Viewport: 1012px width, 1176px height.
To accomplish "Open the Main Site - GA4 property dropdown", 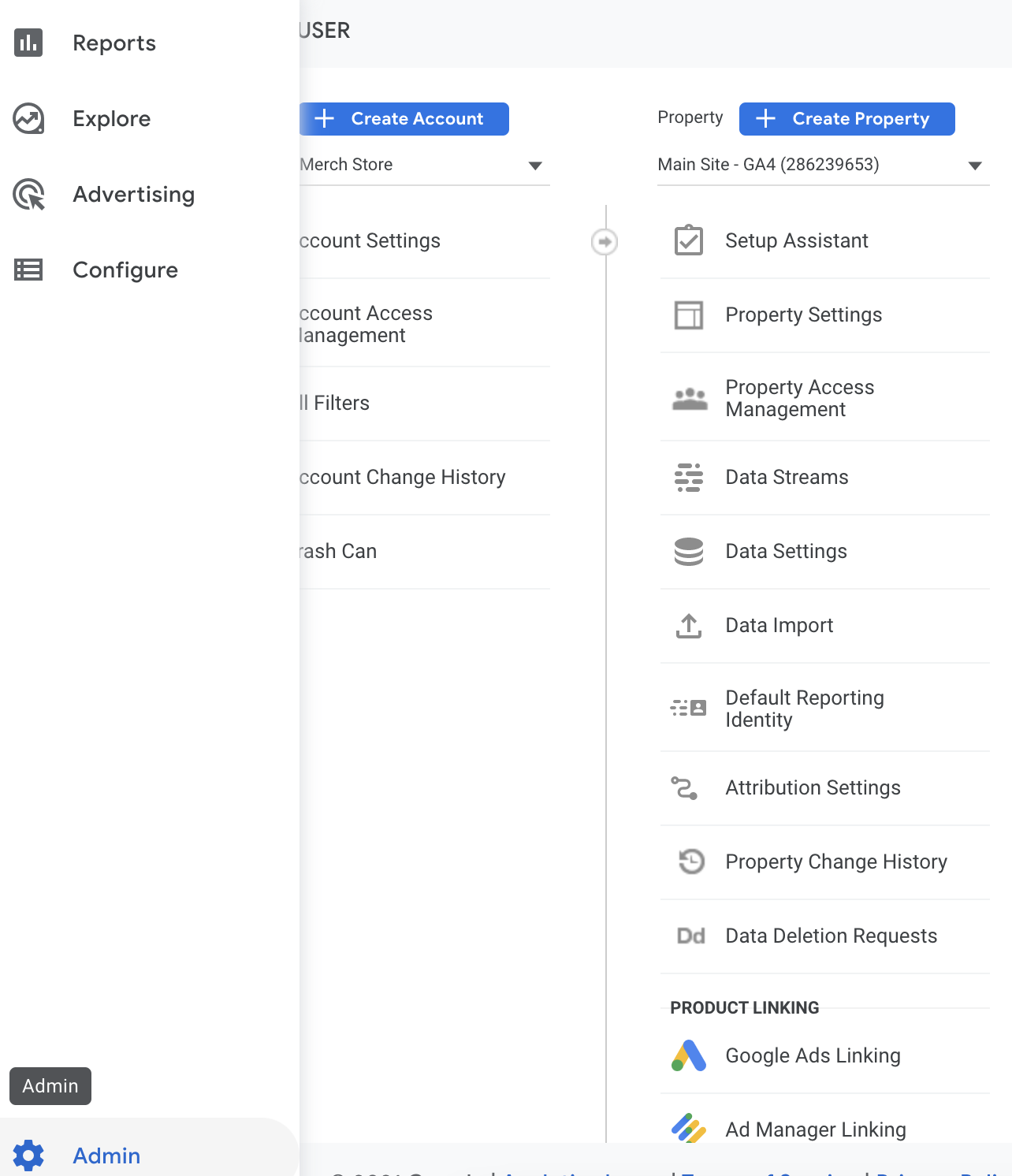I will point(974,166).
